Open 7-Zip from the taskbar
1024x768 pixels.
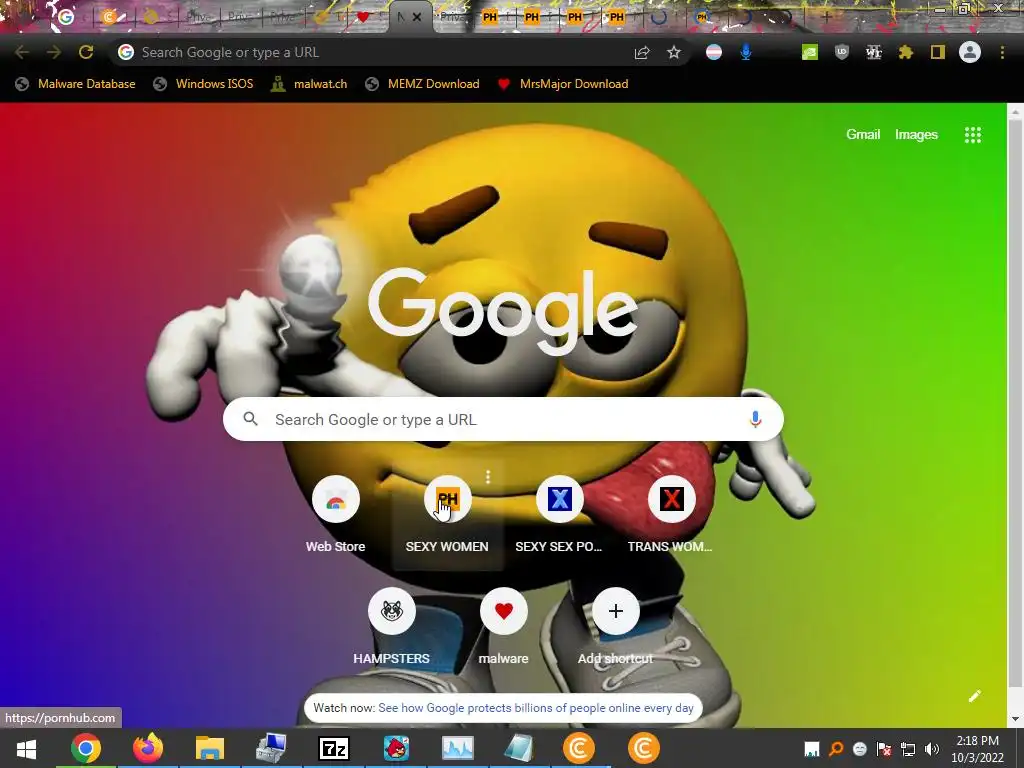[334, 748]
